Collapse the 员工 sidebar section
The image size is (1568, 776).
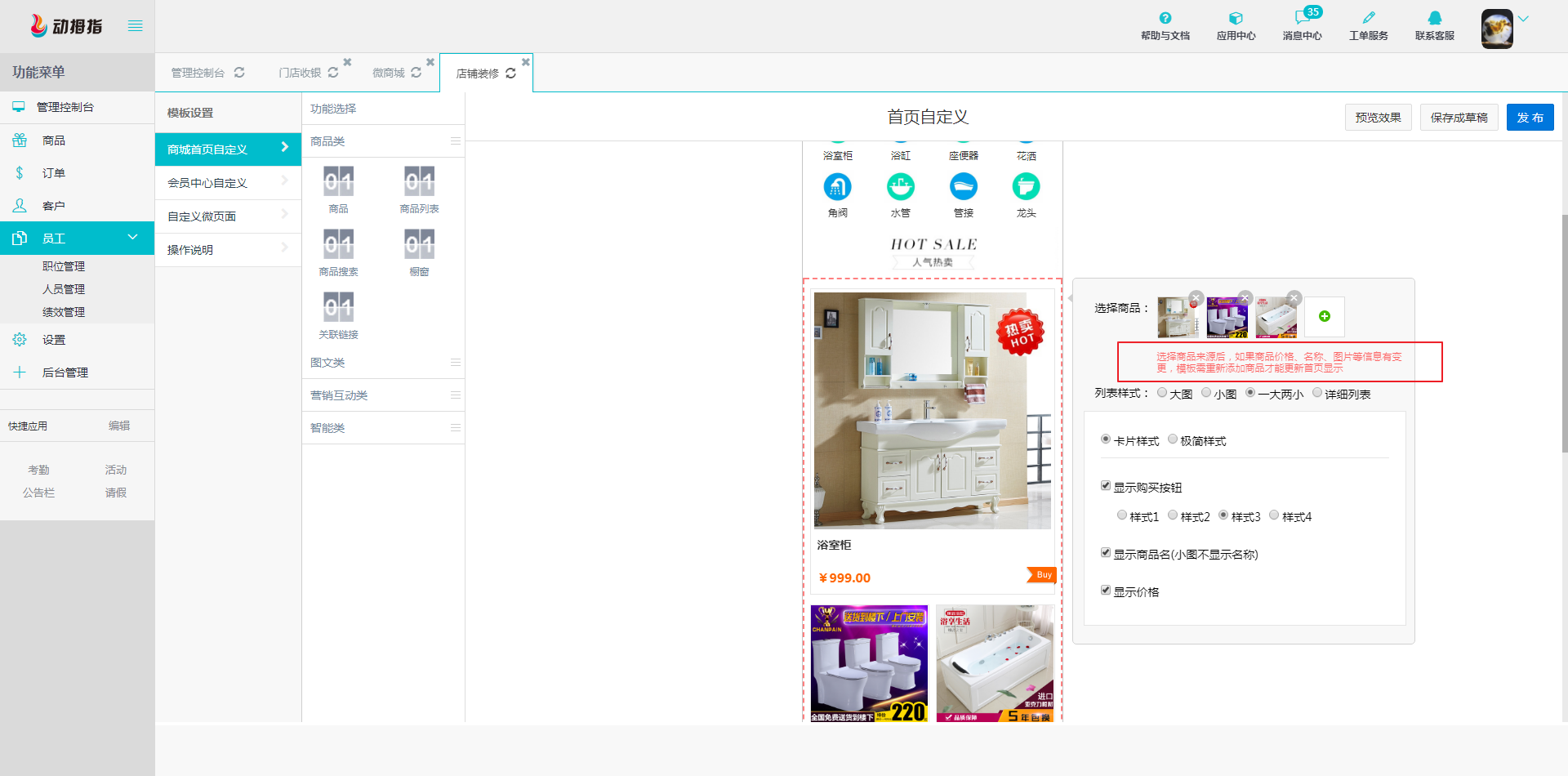pyautogui.click(x=77, y=238)
